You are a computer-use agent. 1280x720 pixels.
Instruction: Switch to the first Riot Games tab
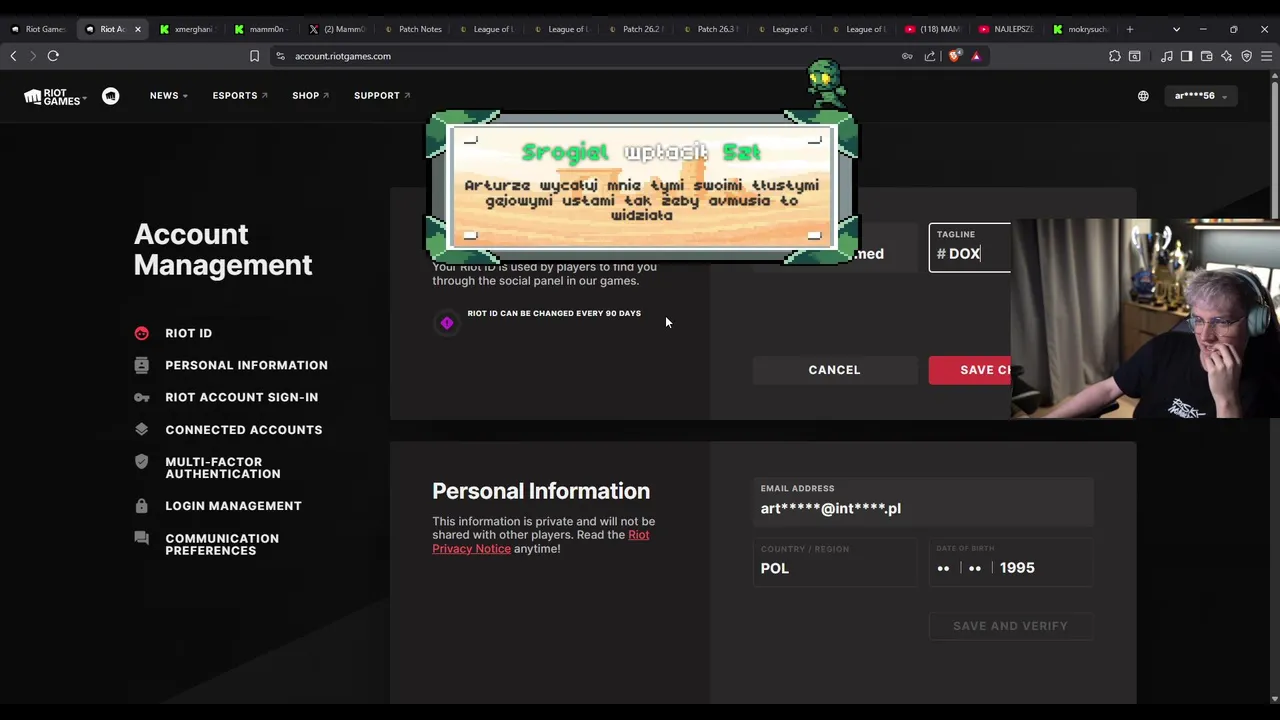click(40, 29)
